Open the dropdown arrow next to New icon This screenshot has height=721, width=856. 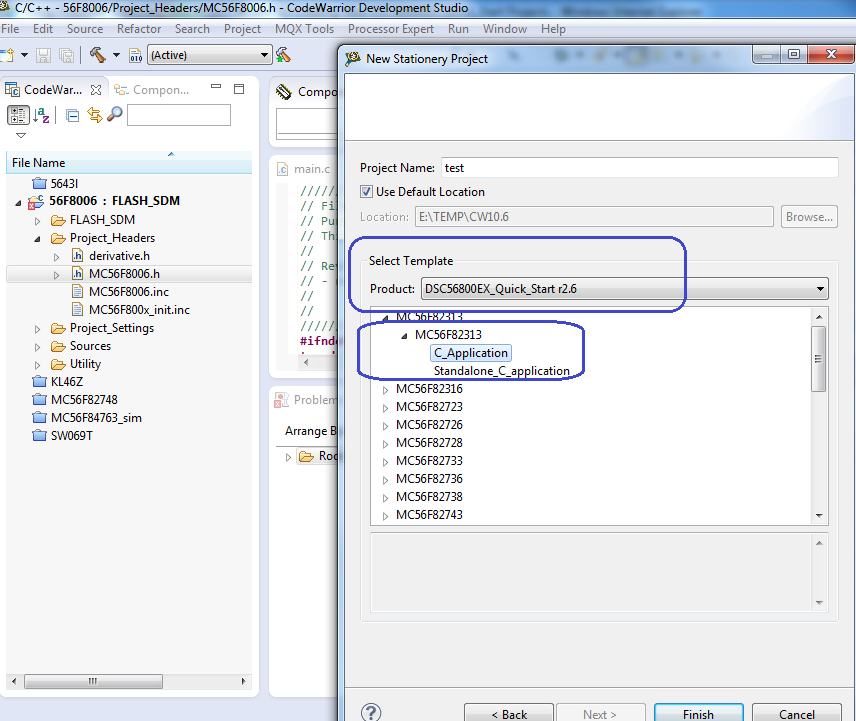click(x=24, y=55)
